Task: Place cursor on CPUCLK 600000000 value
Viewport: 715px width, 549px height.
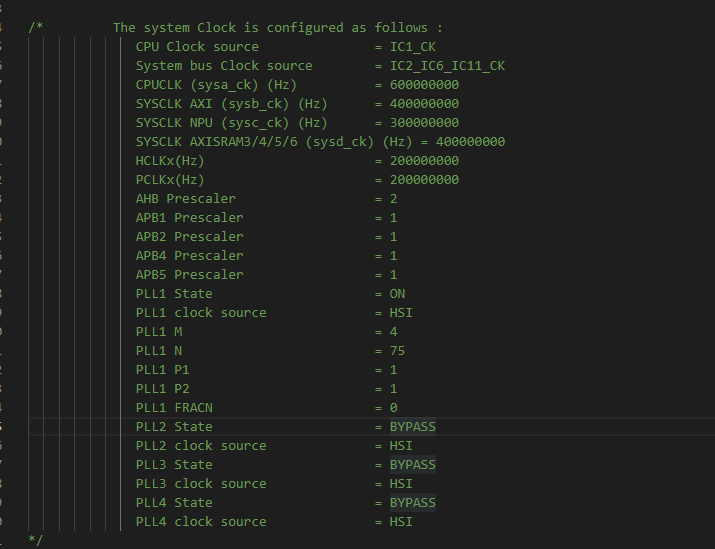Action: point(424,85)
